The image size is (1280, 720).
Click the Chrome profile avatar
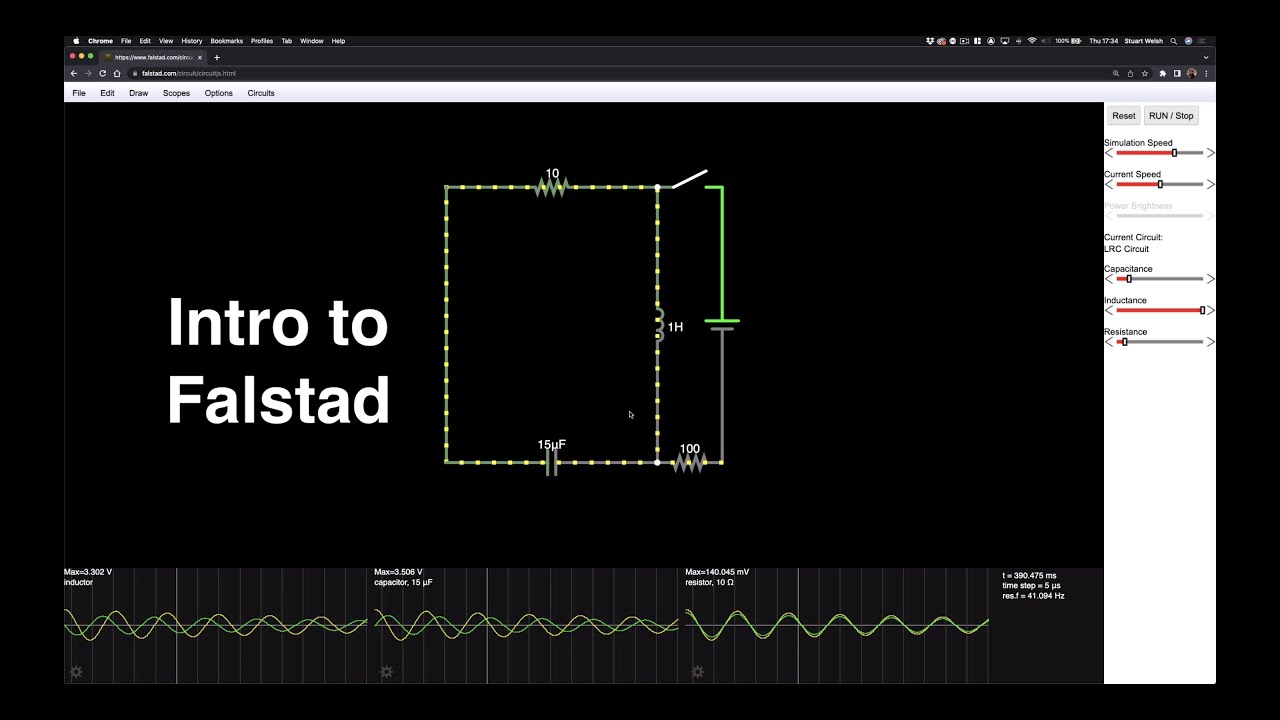click(1192, 73)
